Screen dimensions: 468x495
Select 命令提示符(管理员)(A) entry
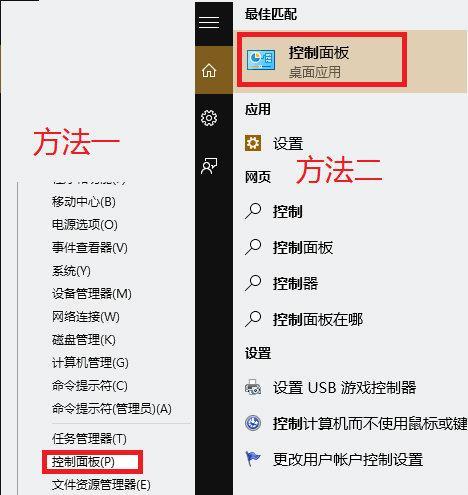coord(111,409)
